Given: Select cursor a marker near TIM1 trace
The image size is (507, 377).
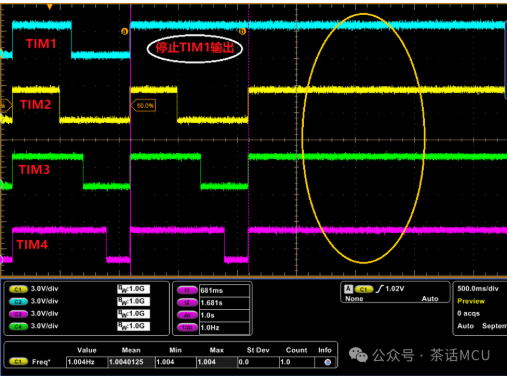Looking at the screenshot, I should [124, 32].
